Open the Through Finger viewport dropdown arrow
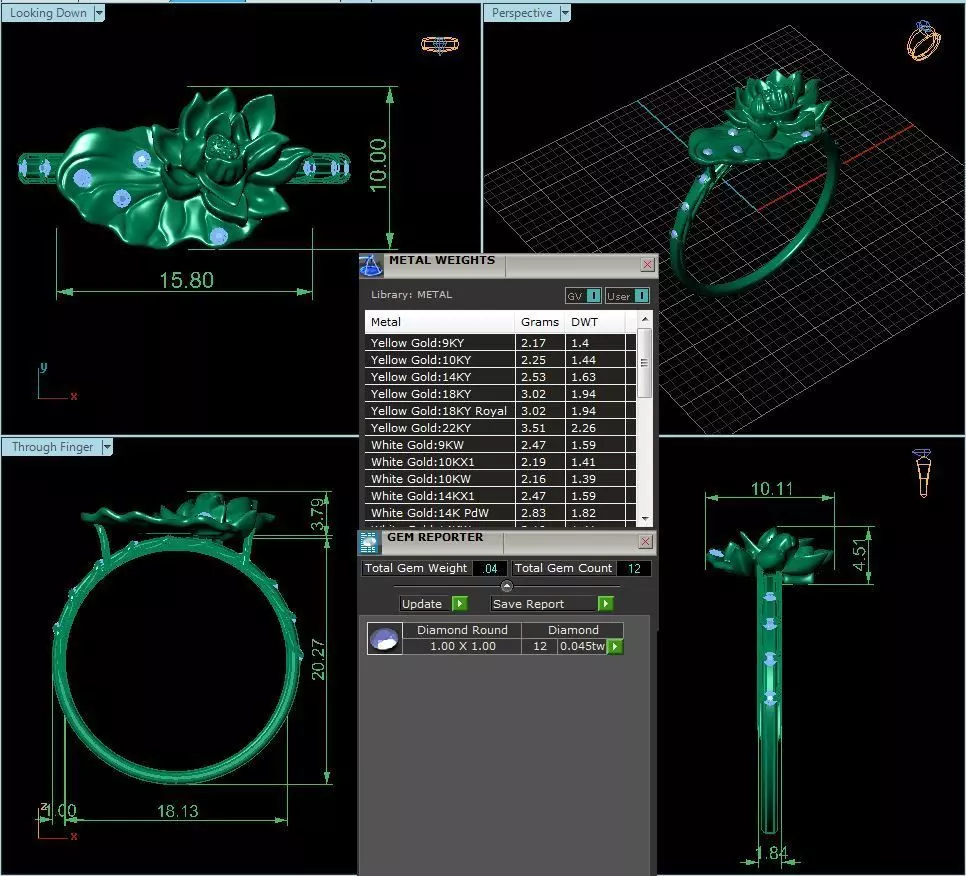This screenshot has width=966, height=876. (107, 447)
